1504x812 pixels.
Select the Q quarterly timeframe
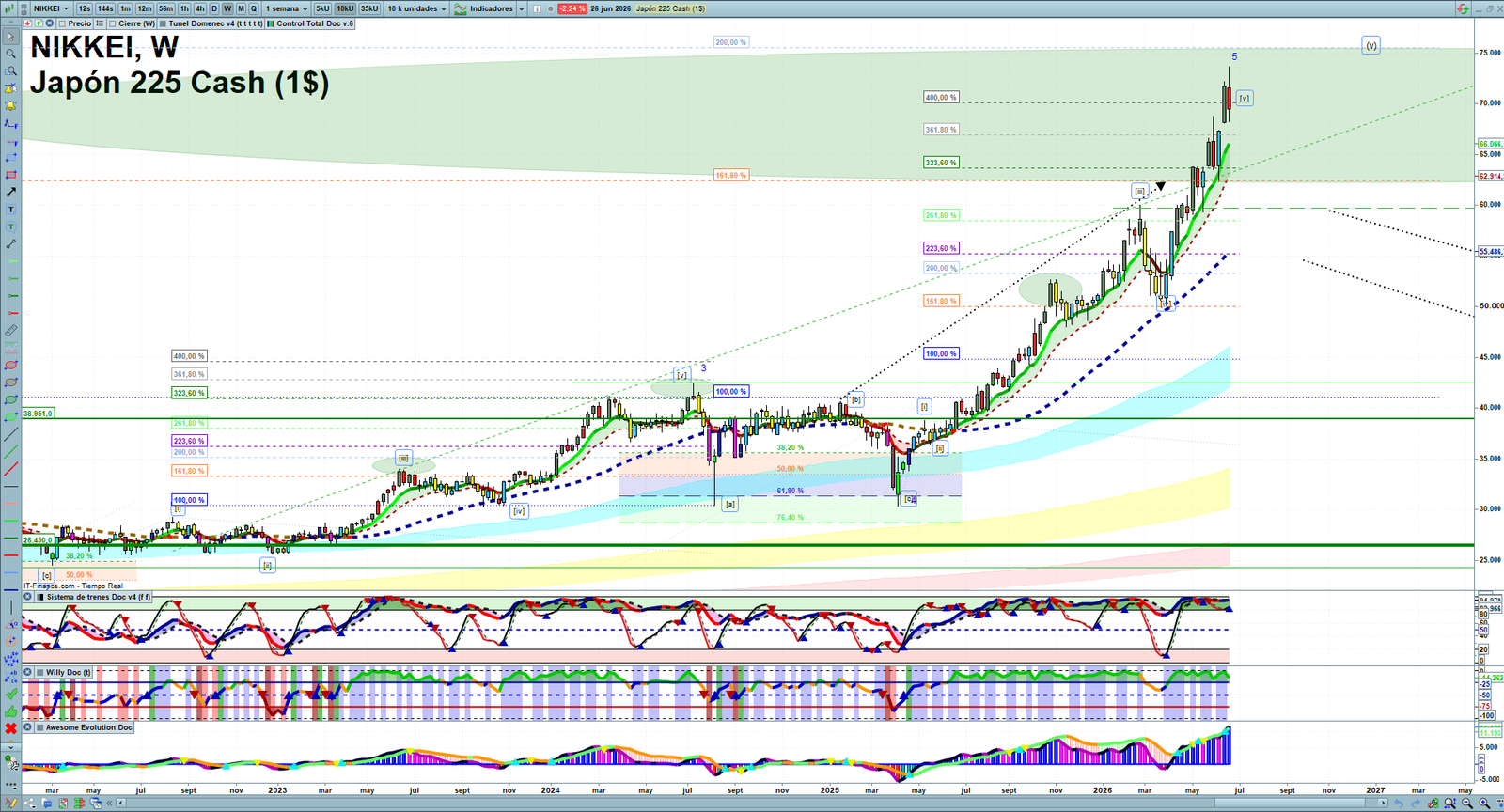click(254, 8)
